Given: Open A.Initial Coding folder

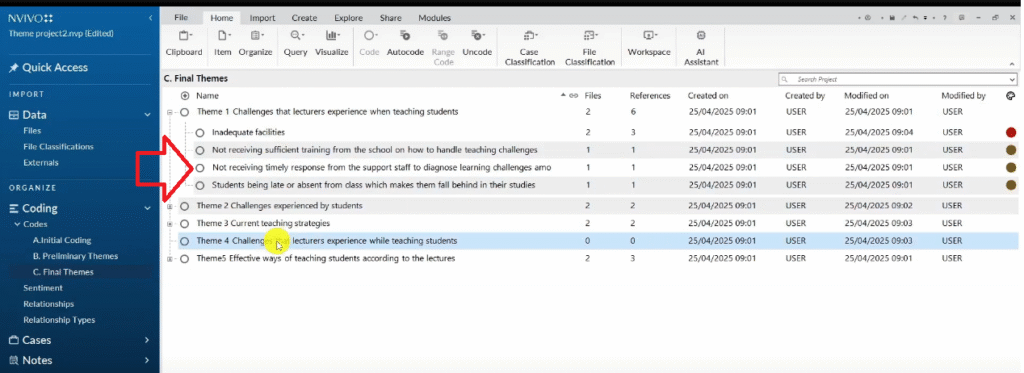Looking at the screenshot, I should coord(62,240).
